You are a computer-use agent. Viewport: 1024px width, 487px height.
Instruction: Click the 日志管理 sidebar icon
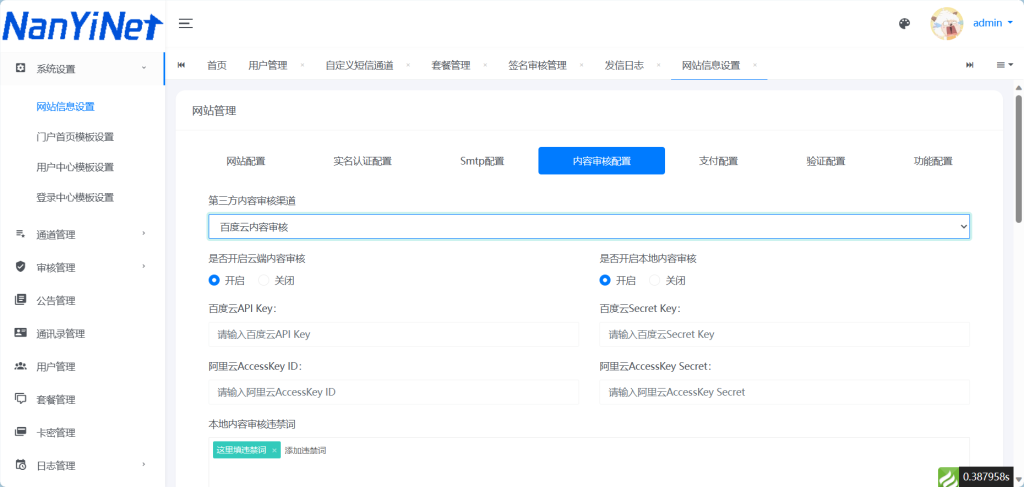pyautogui.click(x=20, y=465)
